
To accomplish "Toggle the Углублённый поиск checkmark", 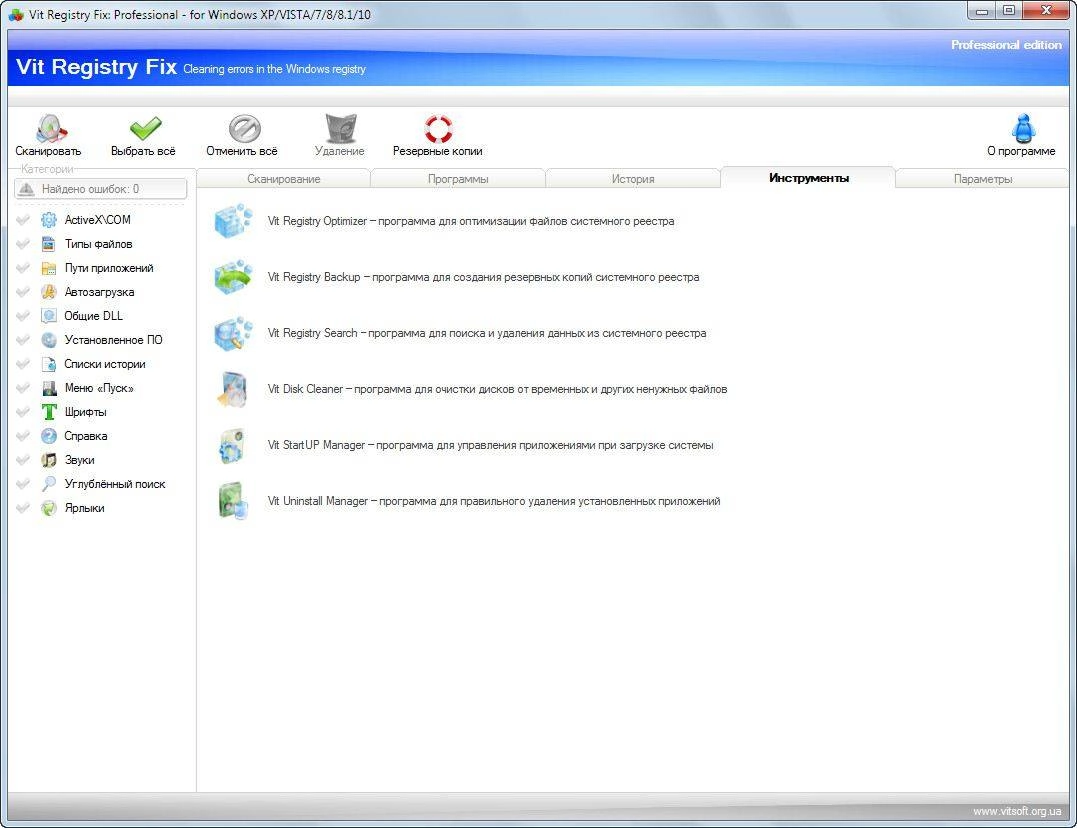I will click(23, 484).
